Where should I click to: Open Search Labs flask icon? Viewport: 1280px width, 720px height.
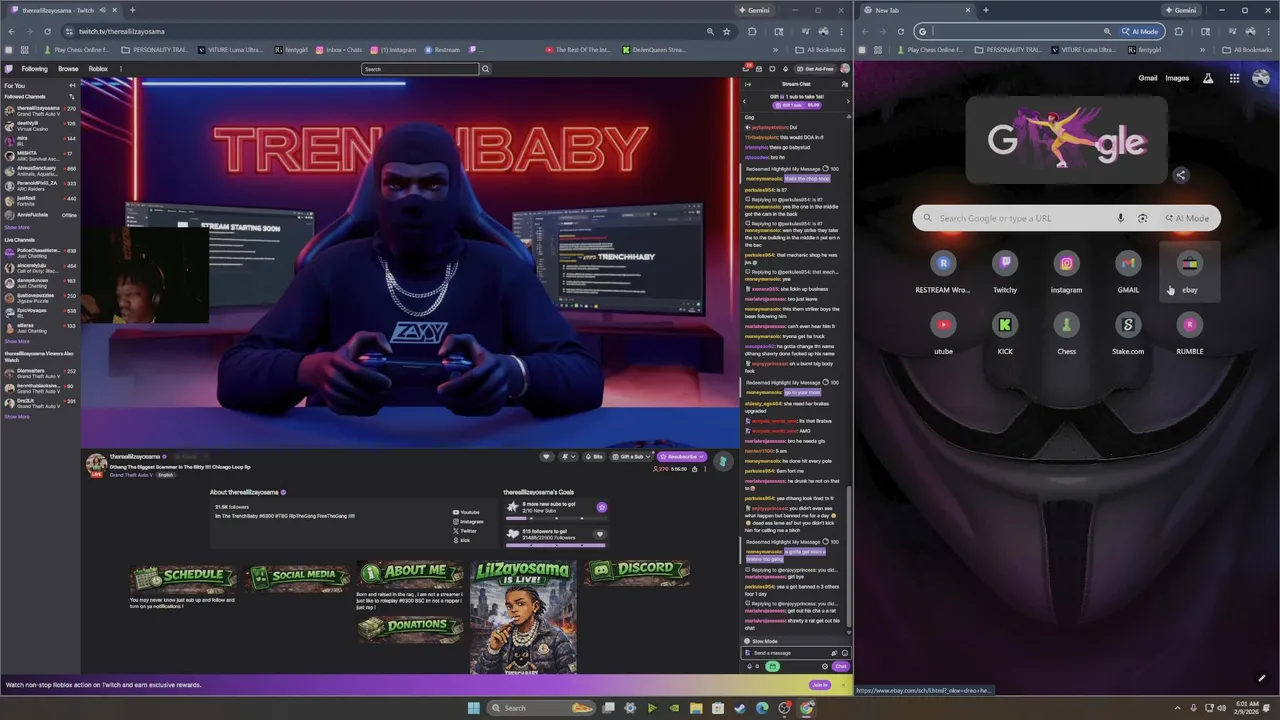coord(1208,78)
